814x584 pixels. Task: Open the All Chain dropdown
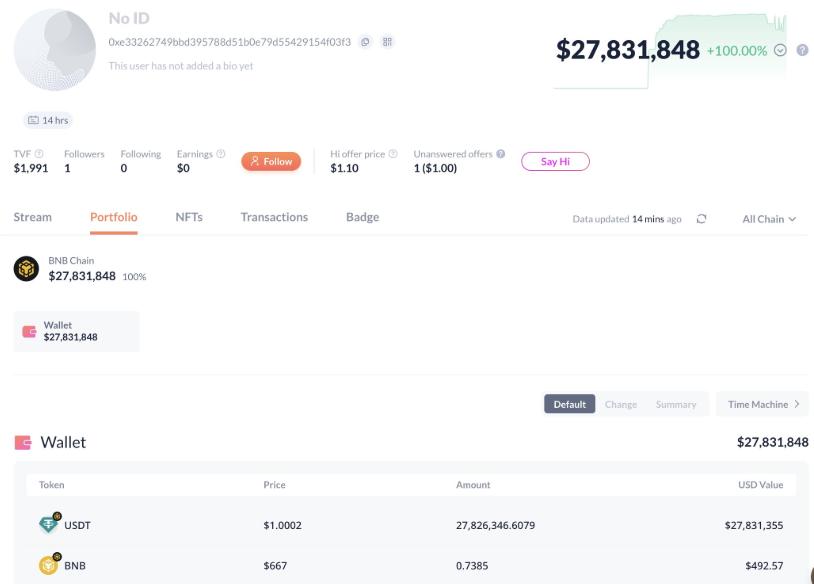click(770, 217)
